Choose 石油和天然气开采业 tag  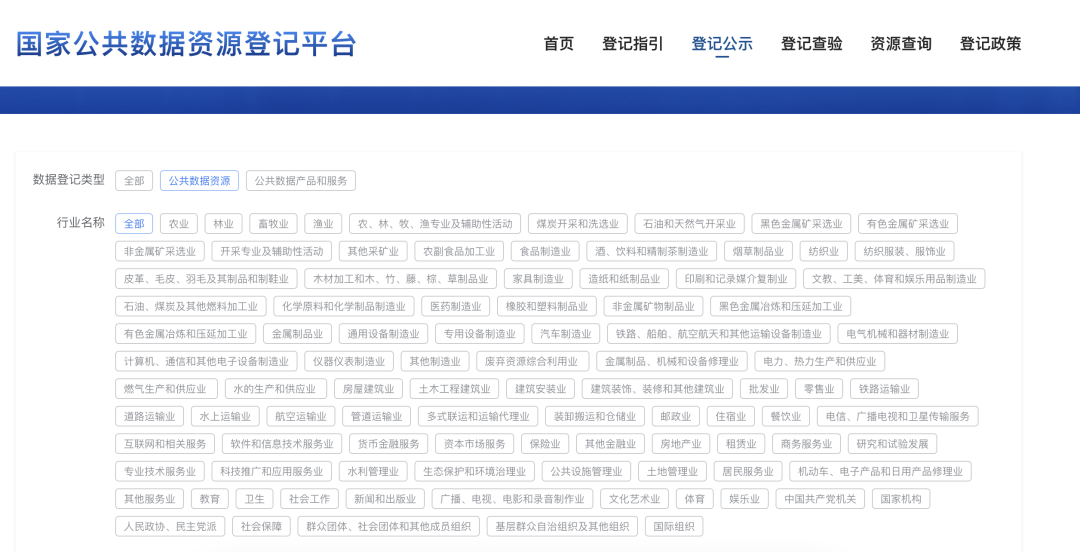click(689, 223)
